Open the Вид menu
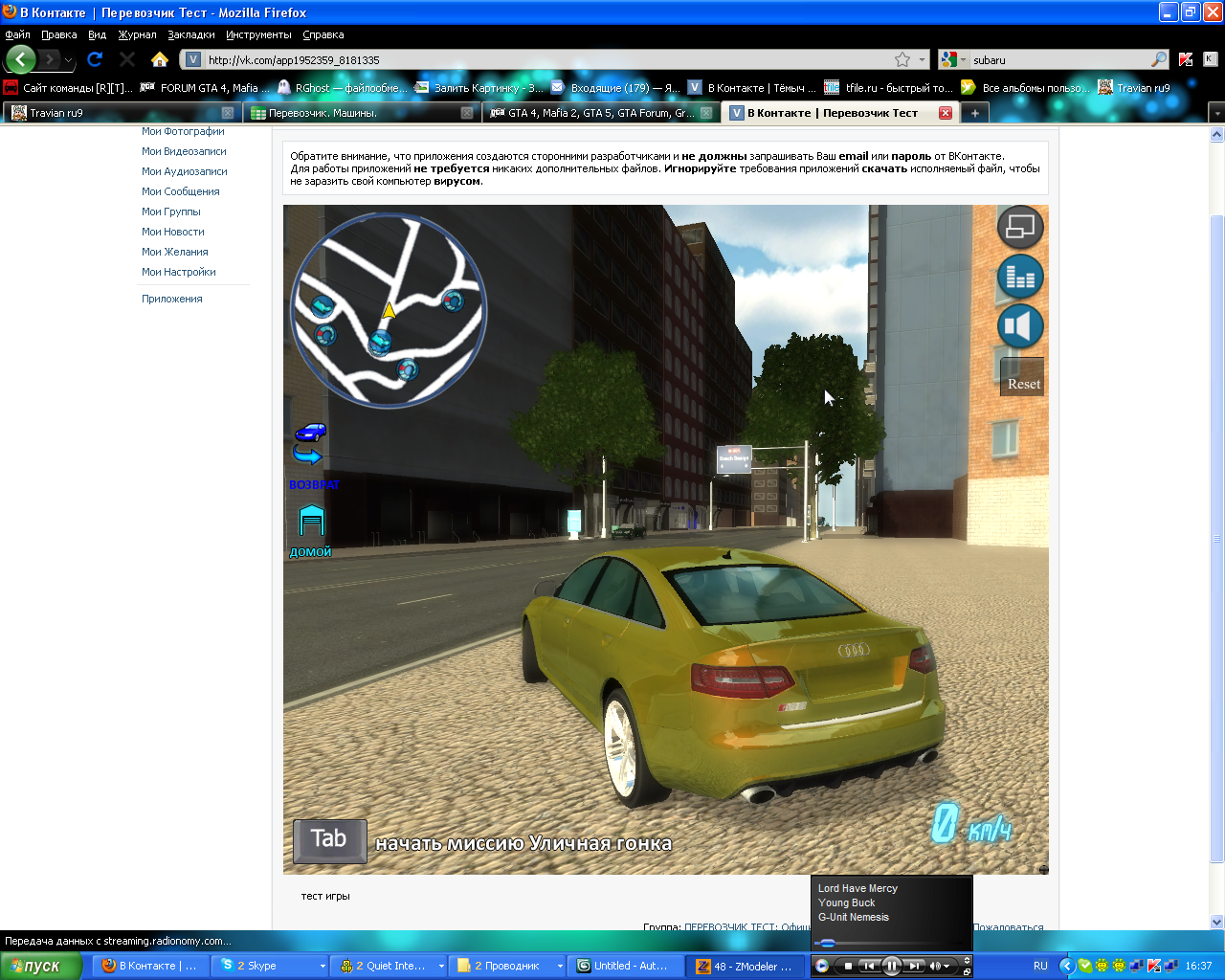The image size is (1225, 980). pyautogui.click(x=97, y=34)
